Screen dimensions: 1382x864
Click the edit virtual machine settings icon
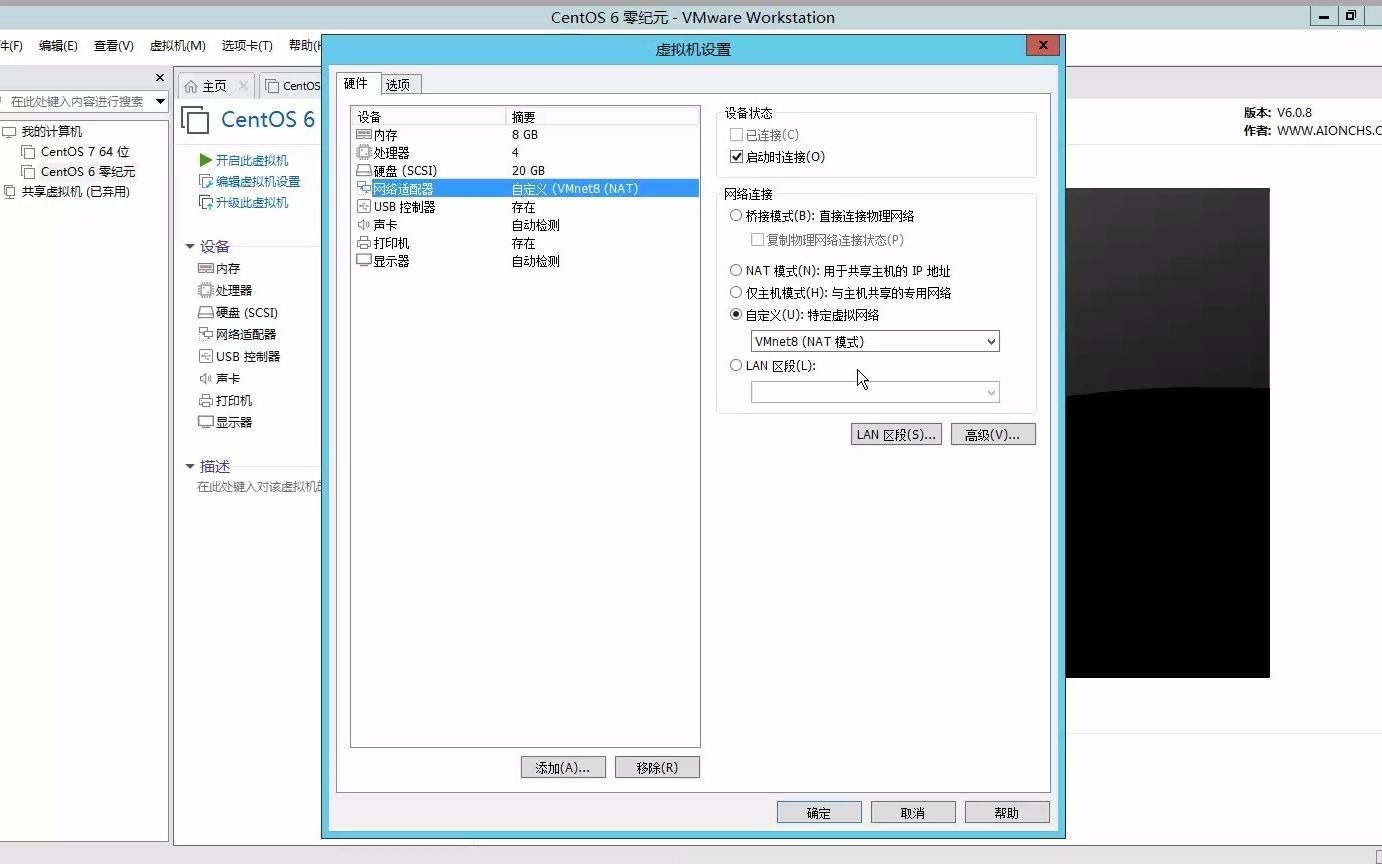(206, 182)
